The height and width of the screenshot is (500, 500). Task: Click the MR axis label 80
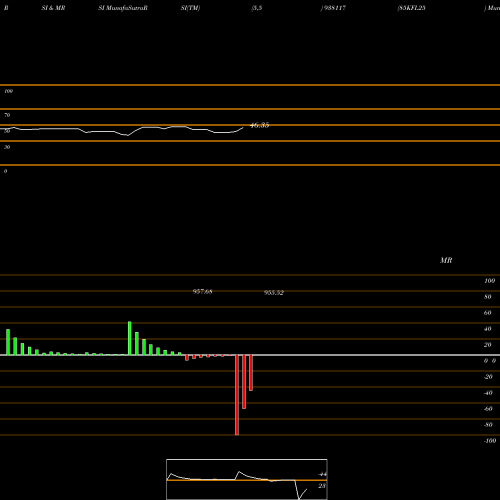point(488,297)
